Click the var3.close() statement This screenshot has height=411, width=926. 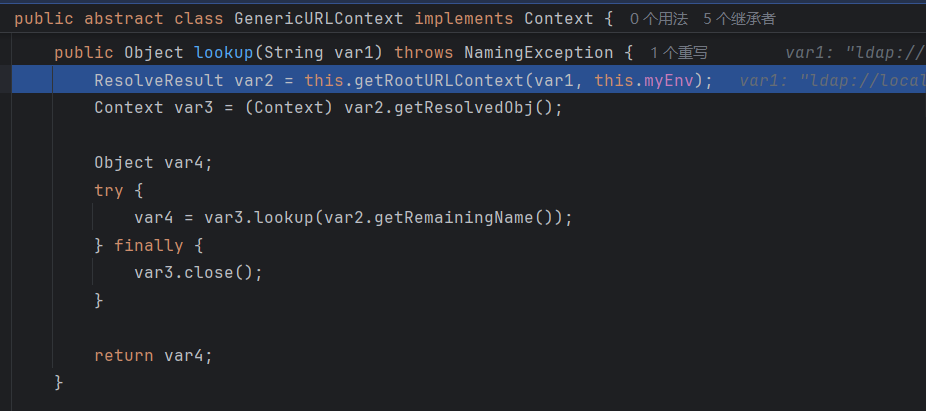tap(198, 272)
